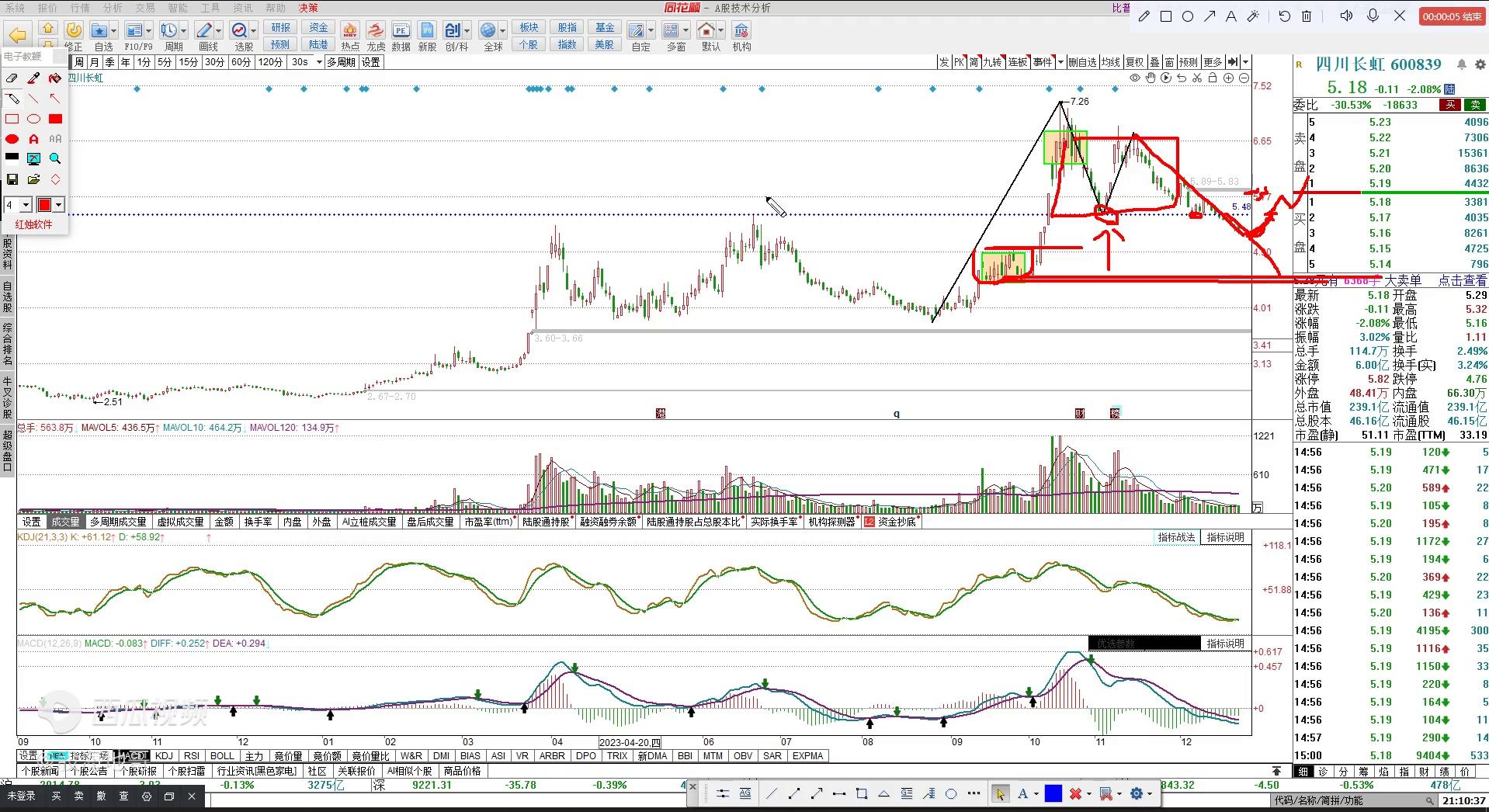Open the 选股 stock screener icon
This screenshot has height=812, width=1489.
coord(240,30)
